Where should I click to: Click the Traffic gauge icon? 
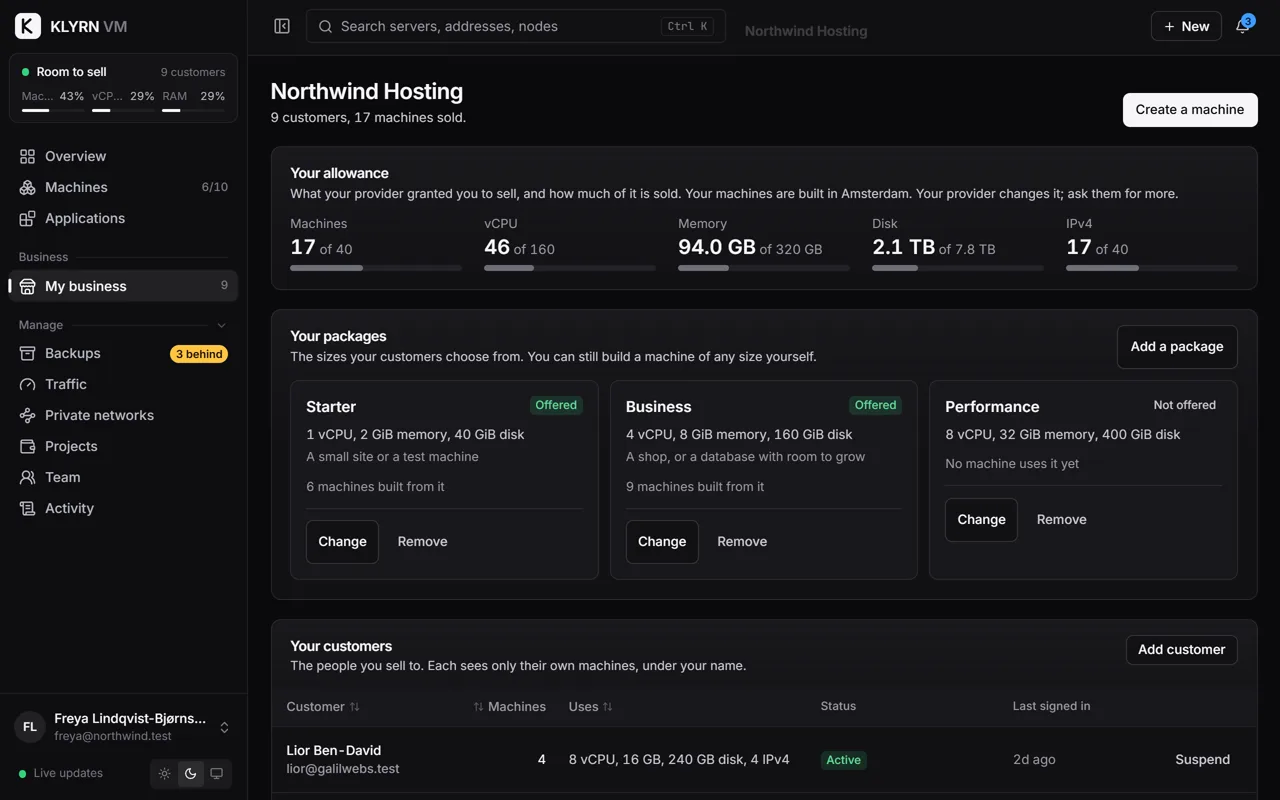coord(27,384)
